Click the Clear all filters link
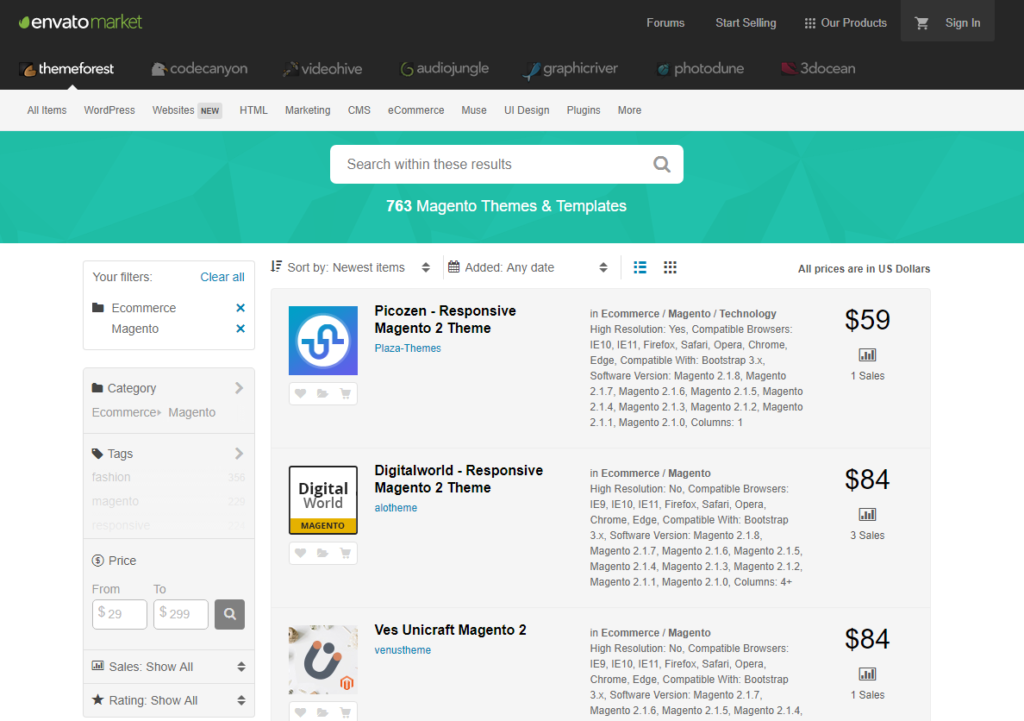Viewport: 1024px width, 721px height. tap(222, 277)
